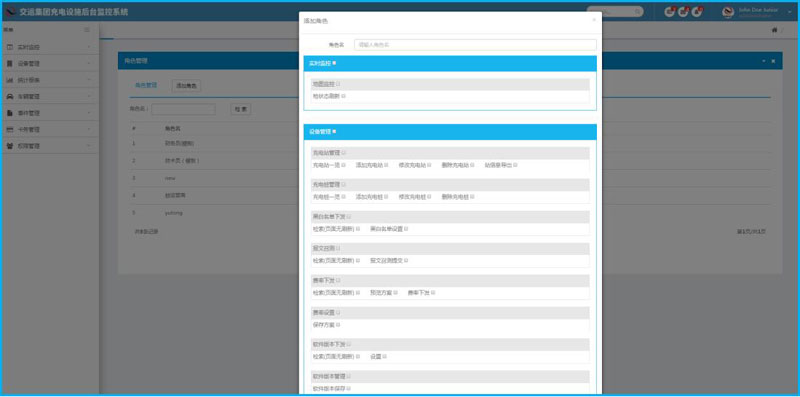Open the John Doe Junior user dropdown

coord(790,12)
